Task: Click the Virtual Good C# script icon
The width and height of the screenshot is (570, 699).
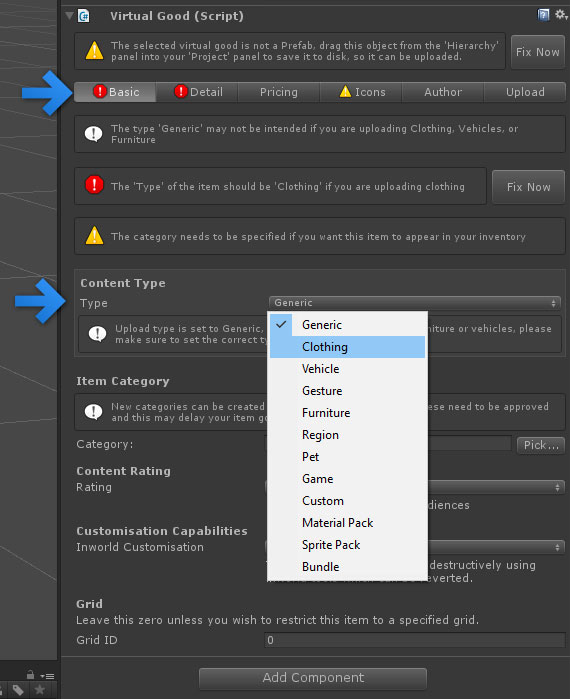Action: point(83,16)
